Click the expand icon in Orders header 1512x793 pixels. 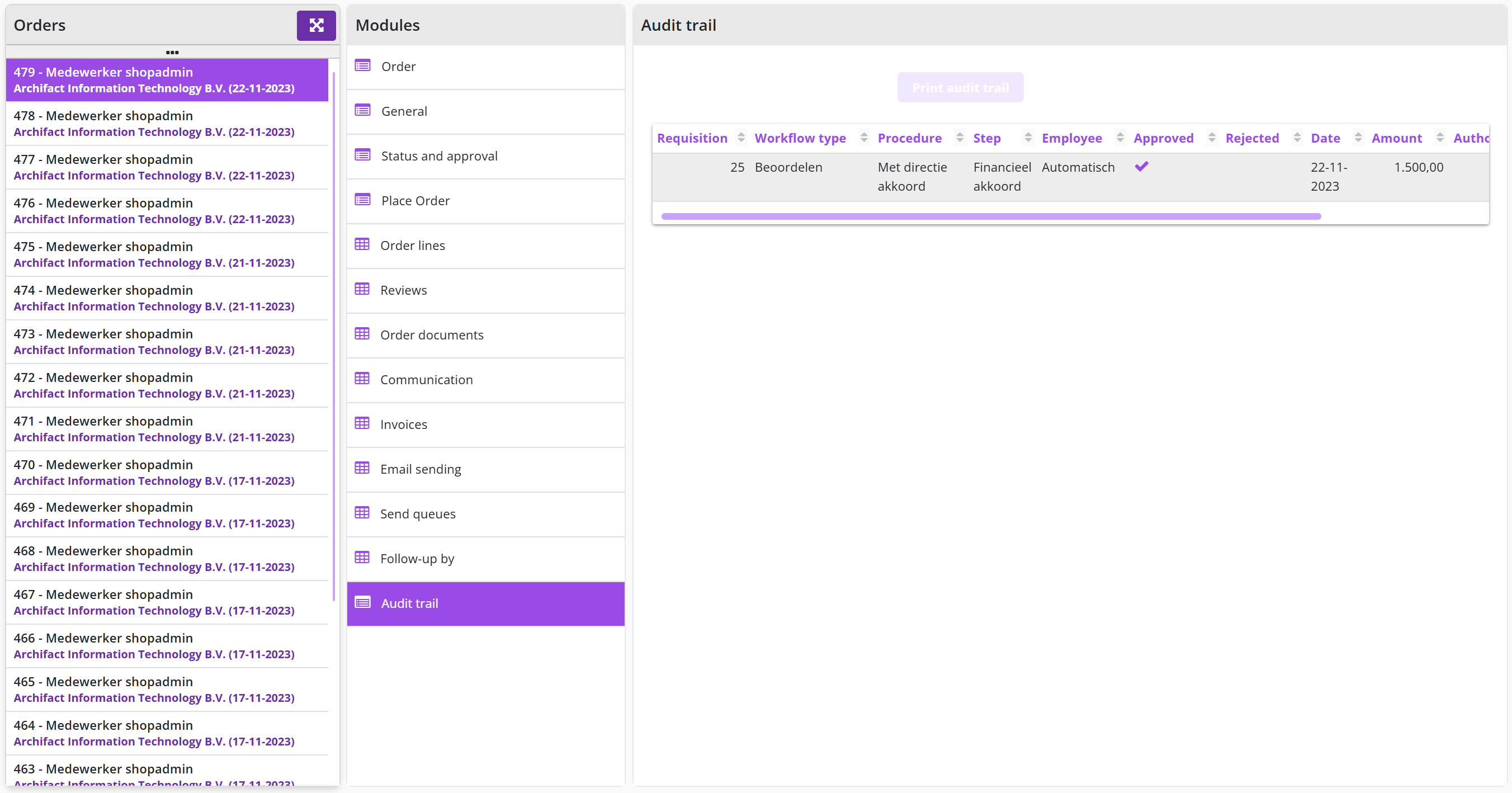point(316,25)
